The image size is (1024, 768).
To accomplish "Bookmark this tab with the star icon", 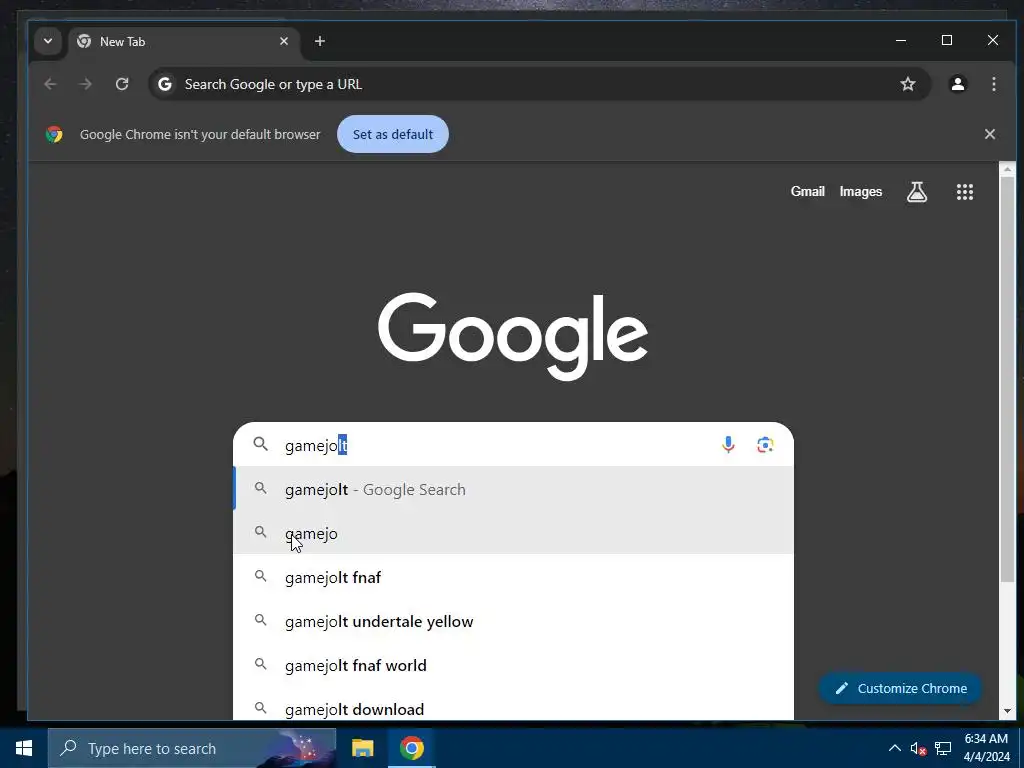I will (908, 84).
